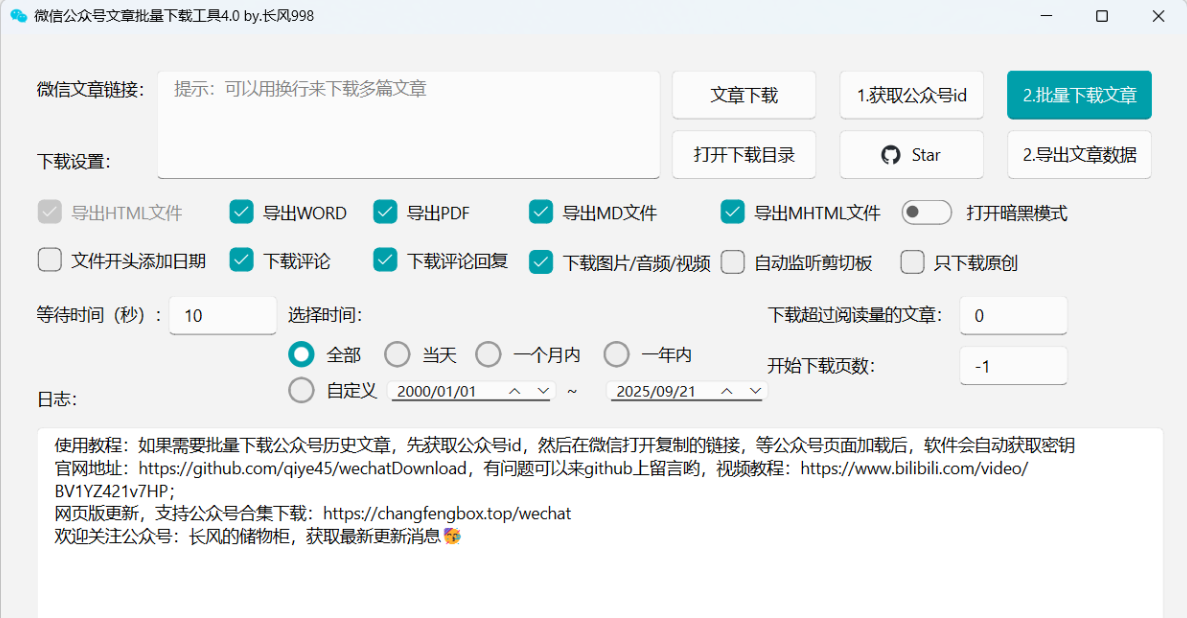Click the down chevron on end date 2025/09/21
This screenshot has height=618, width=1187.
pyautogui.click(x=755, y=391)
